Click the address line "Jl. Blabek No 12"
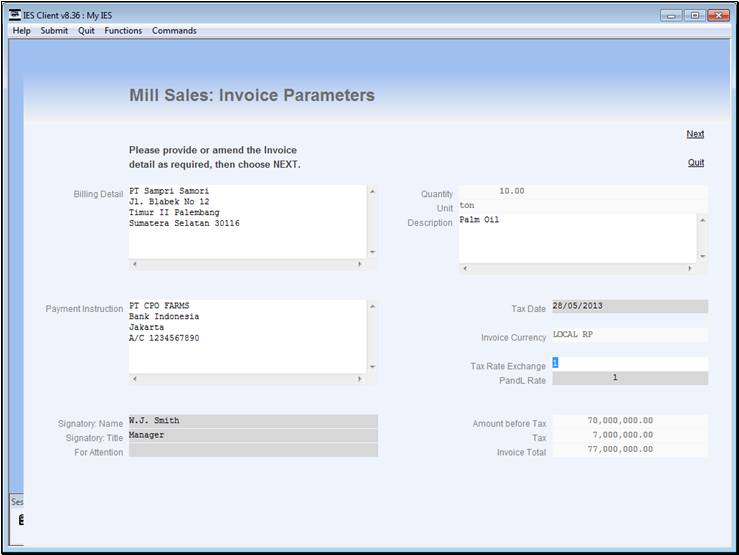739x555 pixels. point(169,202)
